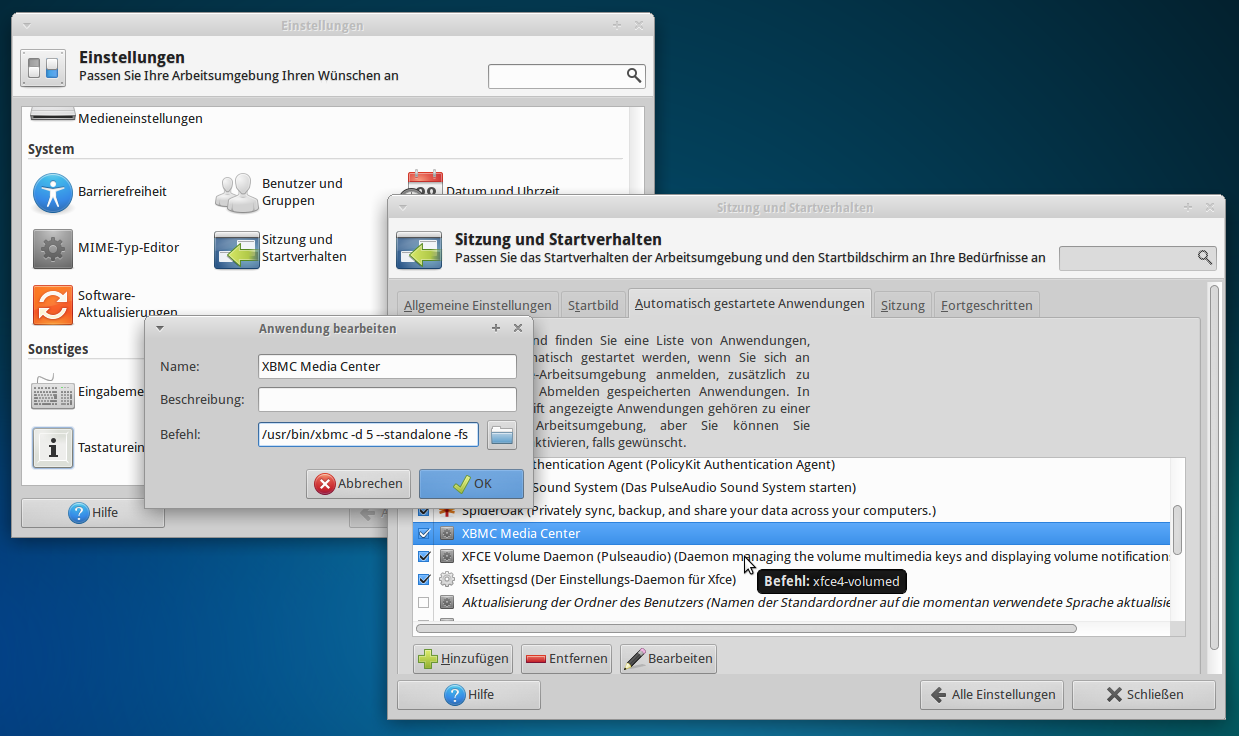This screenshot has width=1239, height=736.
Task: Click Hilfe in Sitzung und Startverhalten window
Action: 469,695
